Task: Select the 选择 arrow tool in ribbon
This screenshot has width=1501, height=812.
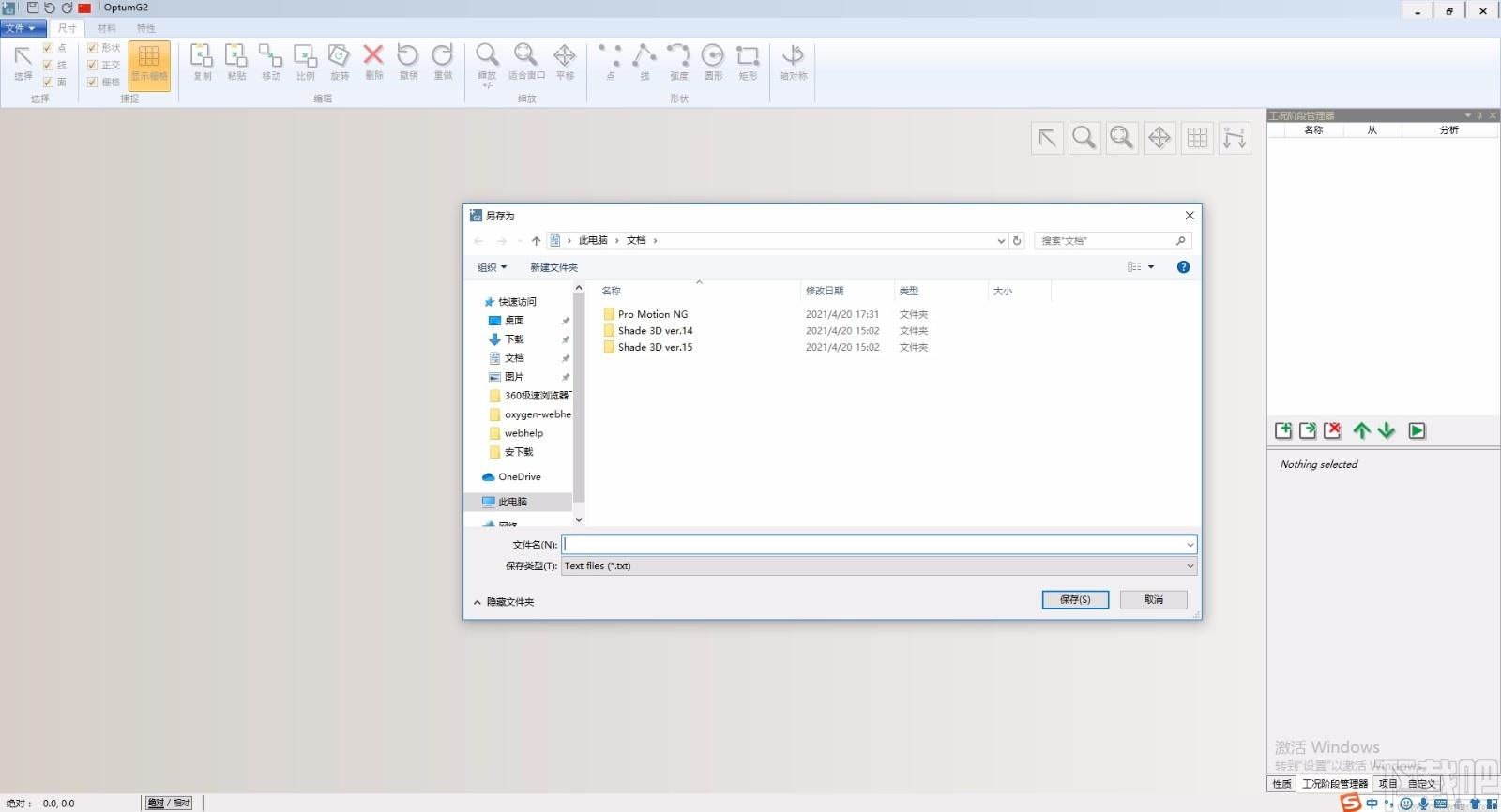Action: pyautogui.click(x=23, y=63)
